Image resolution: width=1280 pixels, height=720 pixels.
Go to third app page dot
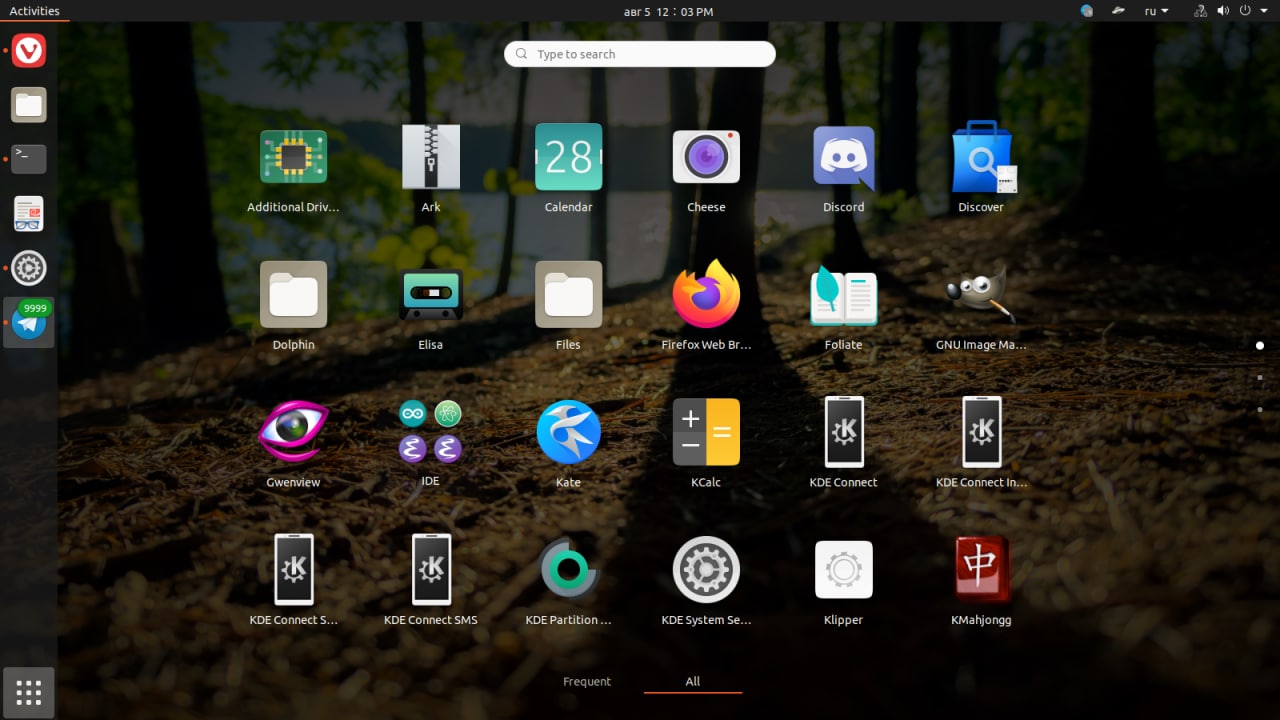(1260, 409)
